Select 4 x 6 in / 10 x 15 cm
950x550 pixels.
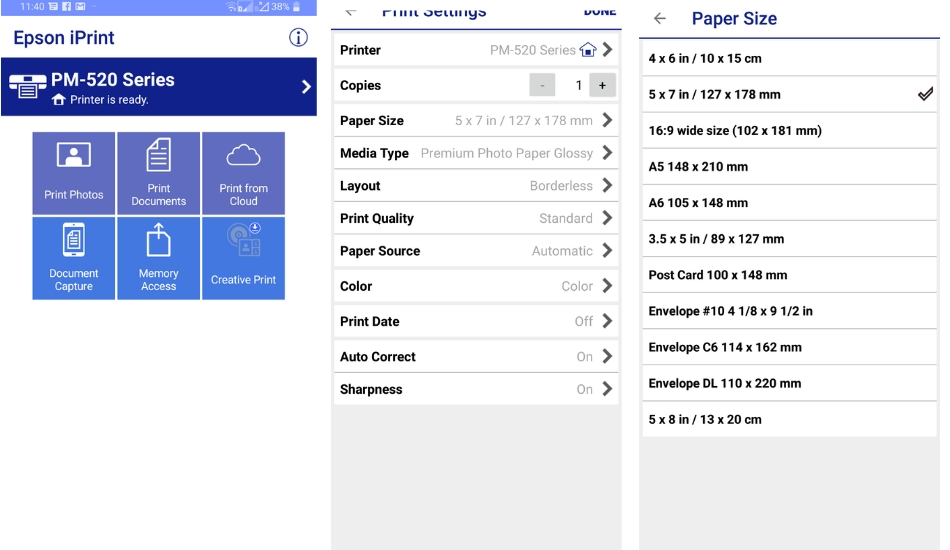pos(789,59)
